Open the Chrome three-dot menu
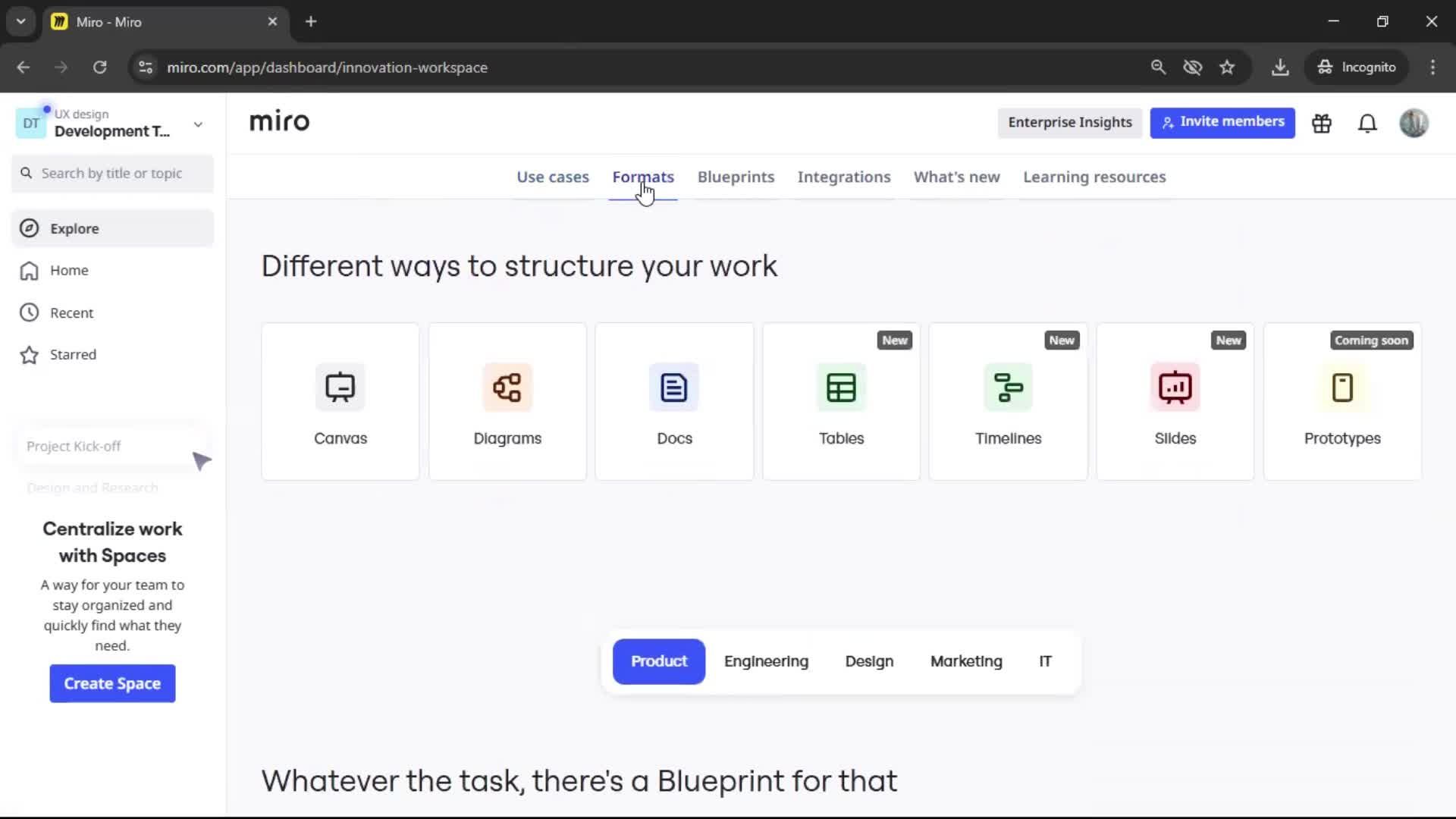 point(1432,67)
